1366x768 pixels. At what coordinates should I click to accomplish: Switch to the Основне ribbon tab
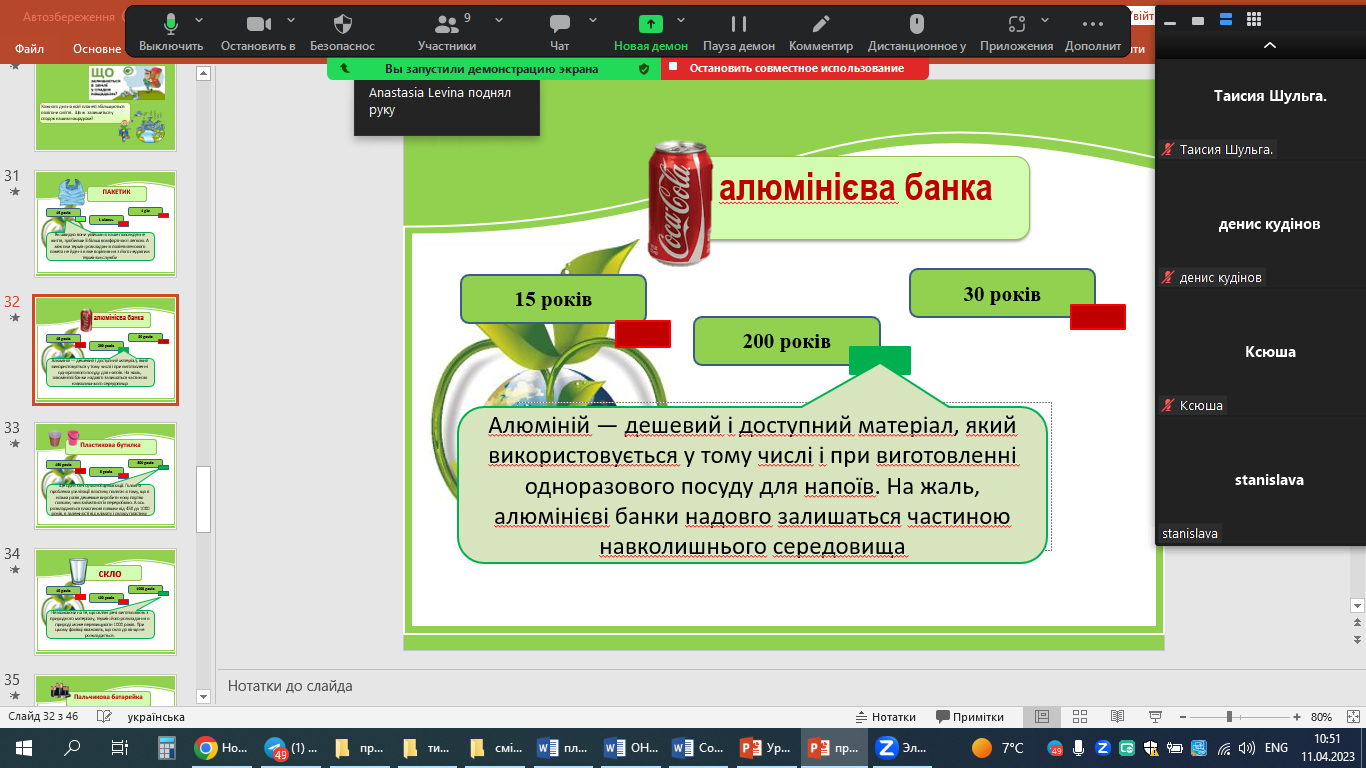coord(97,48)
